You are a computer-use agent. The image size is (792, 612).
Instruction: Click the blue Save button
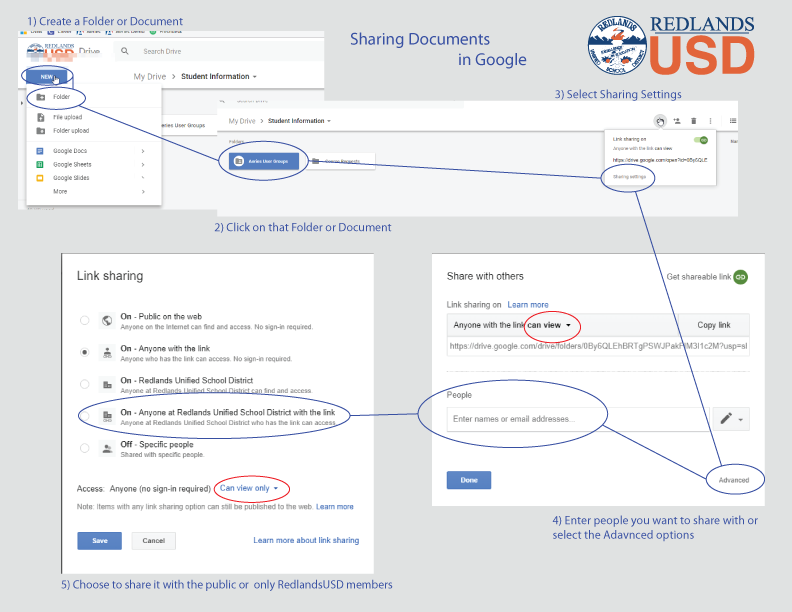(100, 541)
